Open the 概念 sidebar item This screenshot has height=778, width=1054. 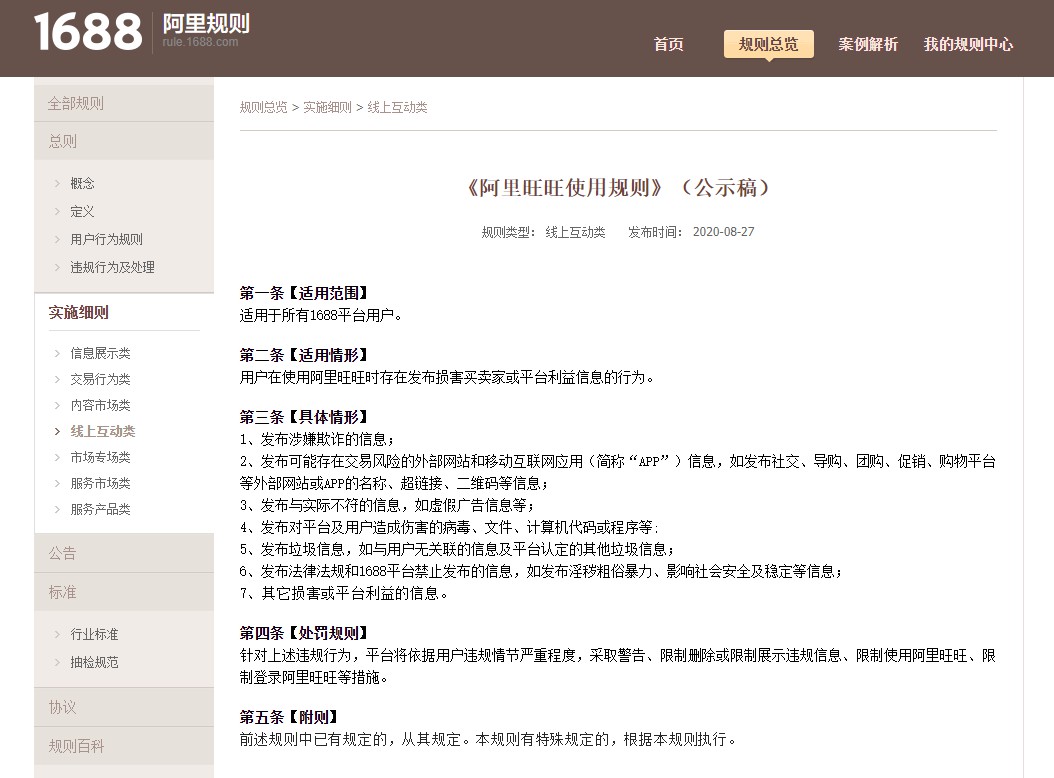[82, 183]
